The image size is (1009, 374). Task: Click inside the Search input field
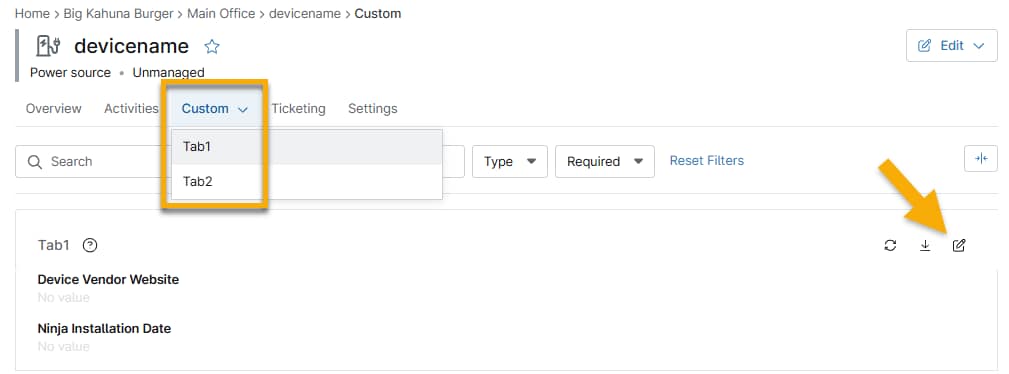click(97, 162)
